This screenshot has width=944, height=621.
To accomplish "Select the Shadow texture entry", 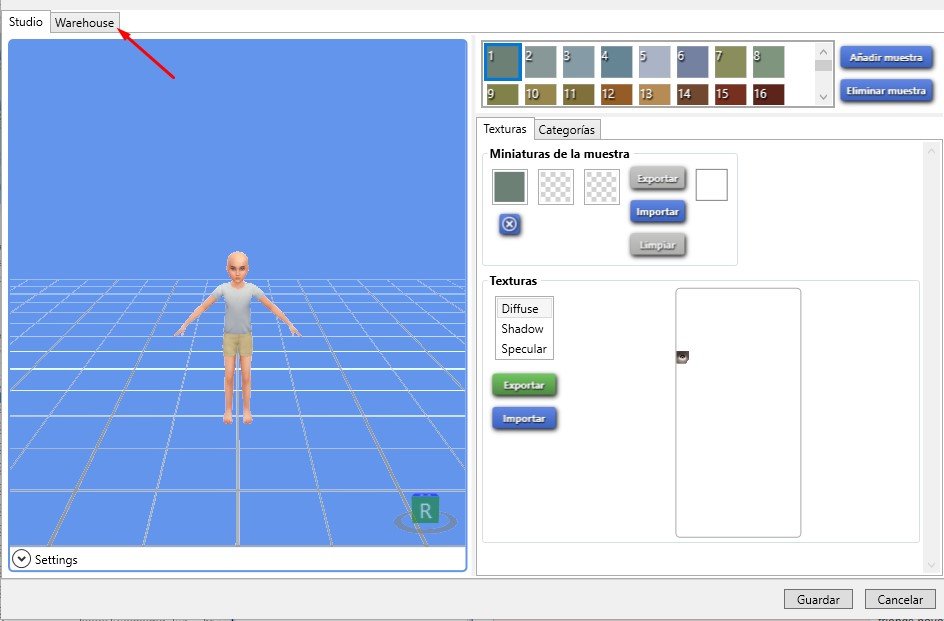I will 522,329.
